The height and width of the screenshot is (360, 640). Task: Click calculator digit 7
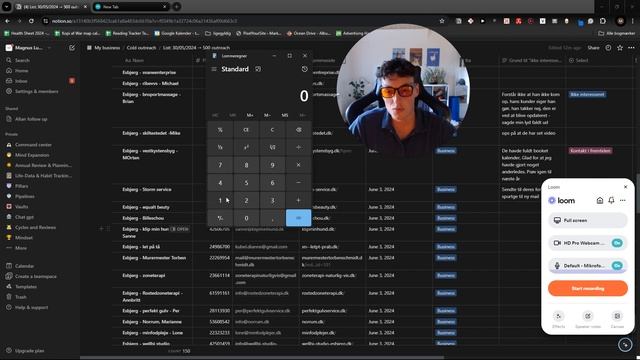click(x=220, y=165)
